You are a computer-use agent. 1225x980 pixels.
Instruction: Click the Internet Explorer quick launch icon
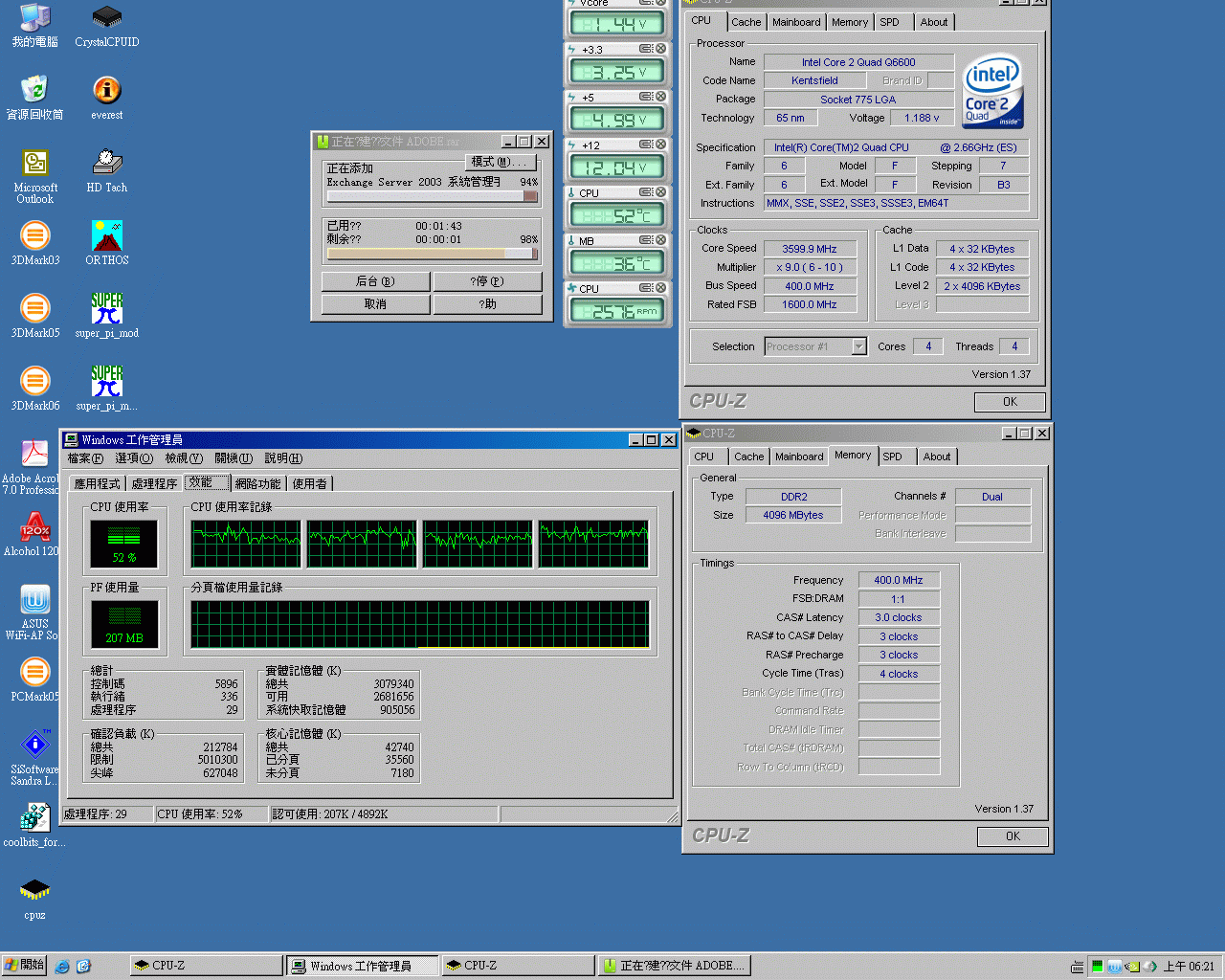point(62,967)
